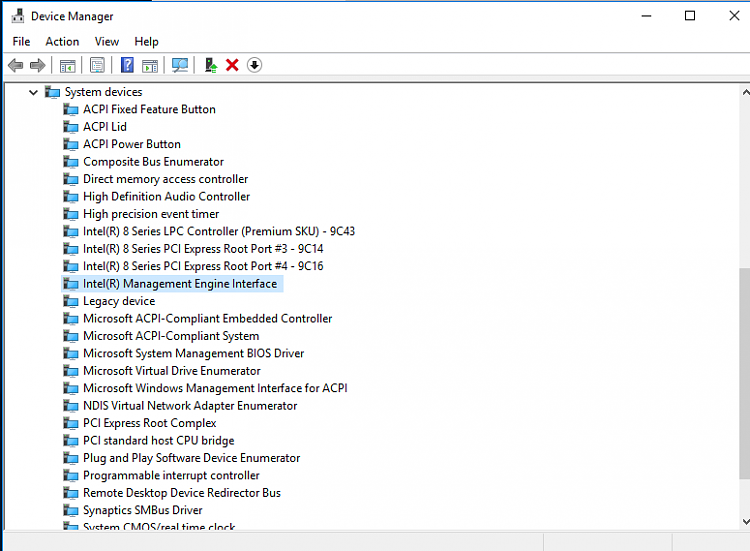This screenshot has width=750, height=551.
Task: Close the Device Manager window
Action: click(734, 16)
